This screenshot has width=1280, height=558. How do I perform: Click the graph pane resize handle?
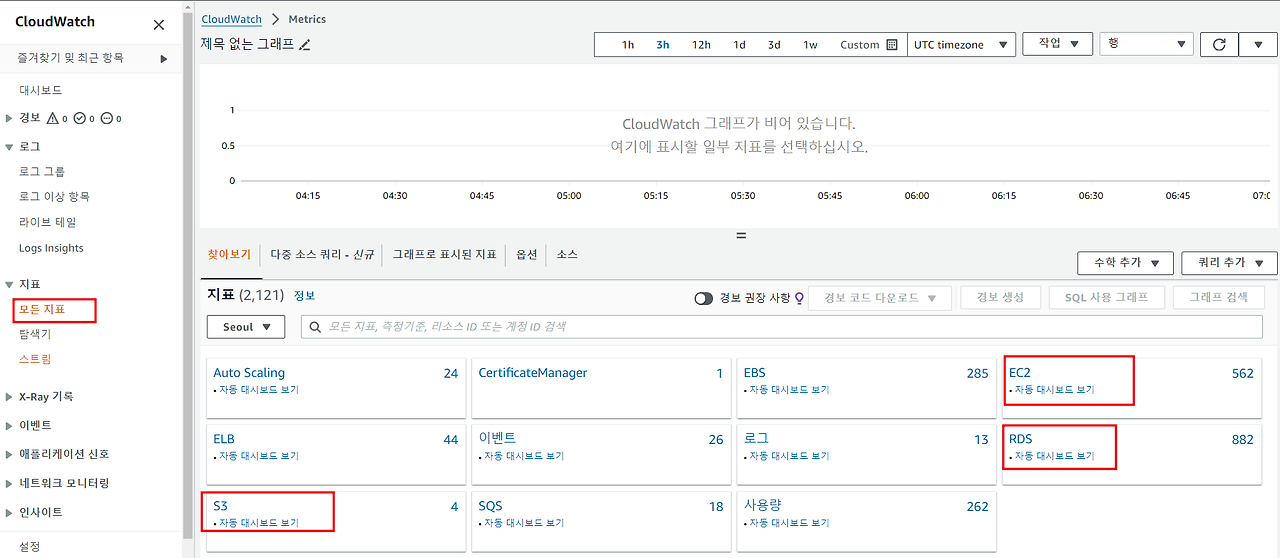point(741,236)
